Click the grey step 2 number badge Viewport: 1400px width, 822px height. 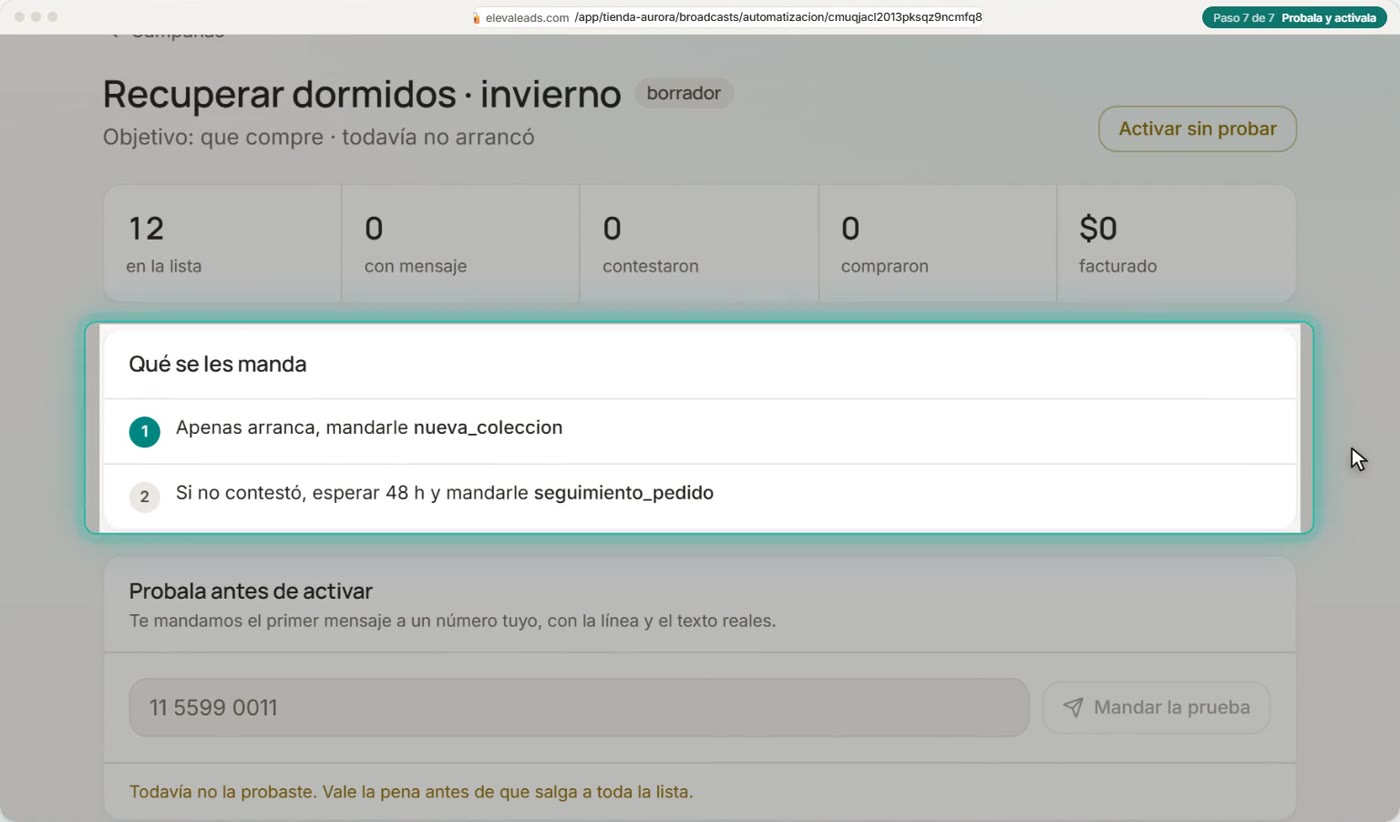coord(145,497)
